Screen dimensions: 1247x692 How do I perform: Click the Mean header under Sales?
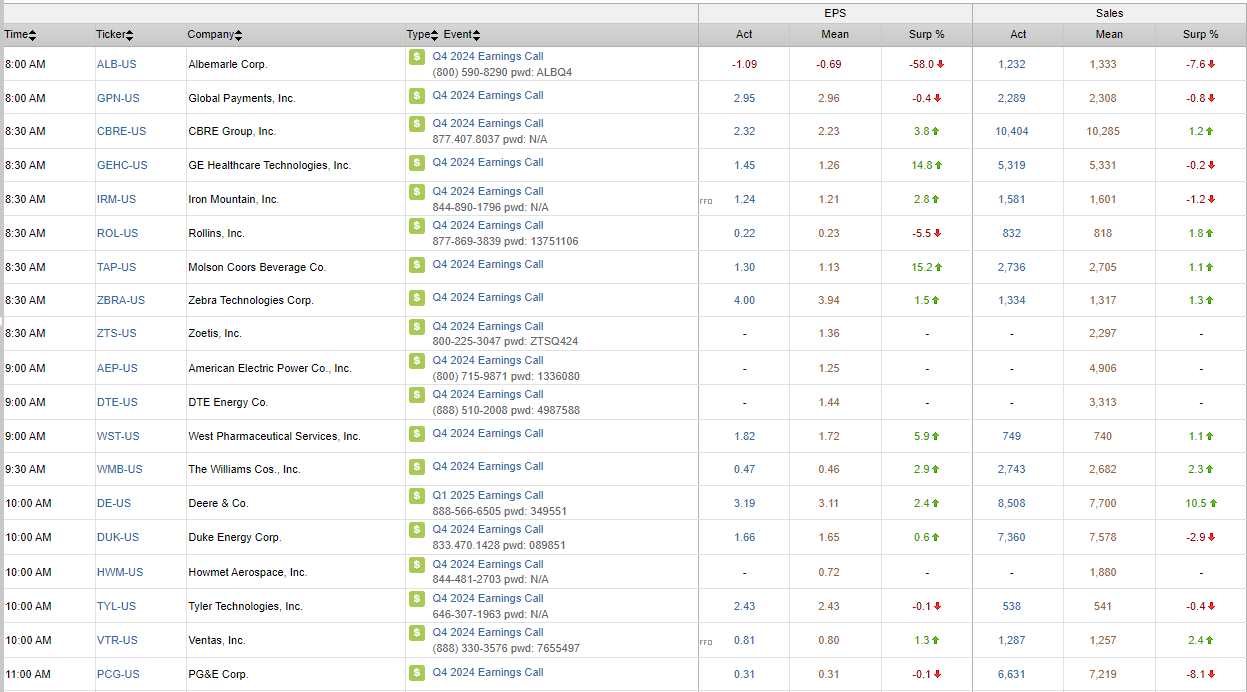[1109, 34]
